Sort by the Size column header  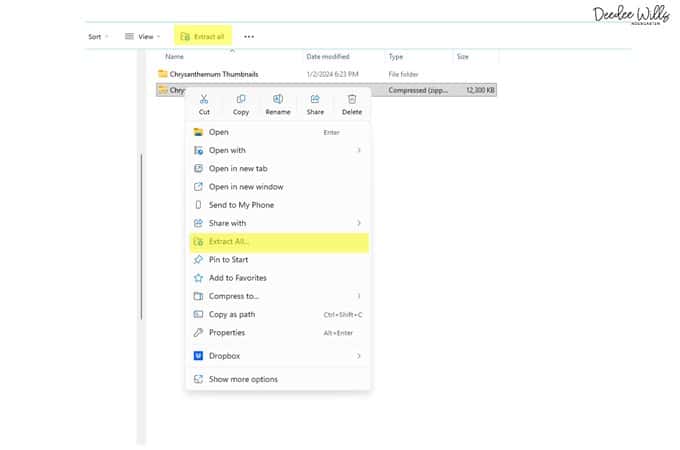pyautogui.click(x=463, y=57)
